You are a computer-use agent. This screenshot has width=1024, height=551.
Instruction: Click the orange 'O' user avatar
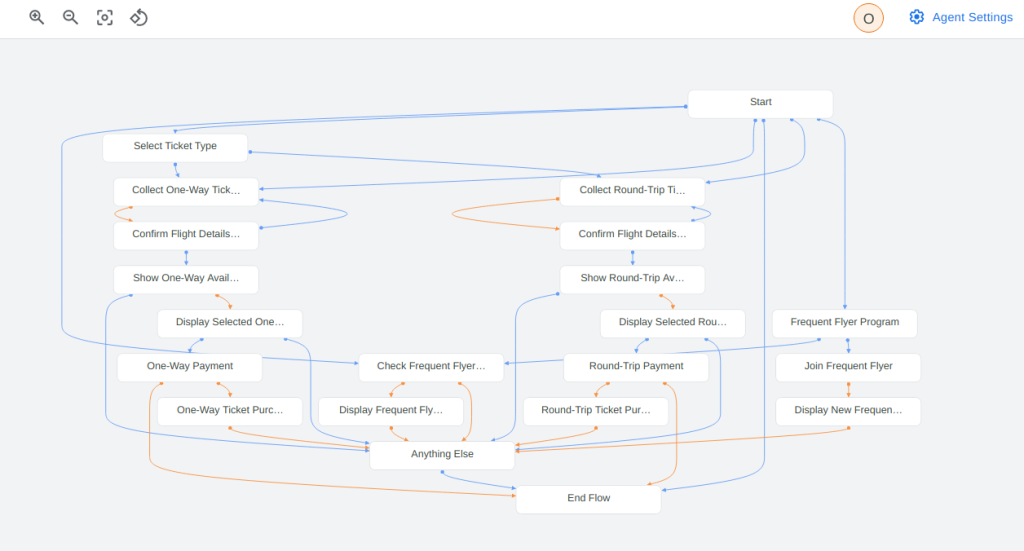pyautogui.click(x=868, y=18)
